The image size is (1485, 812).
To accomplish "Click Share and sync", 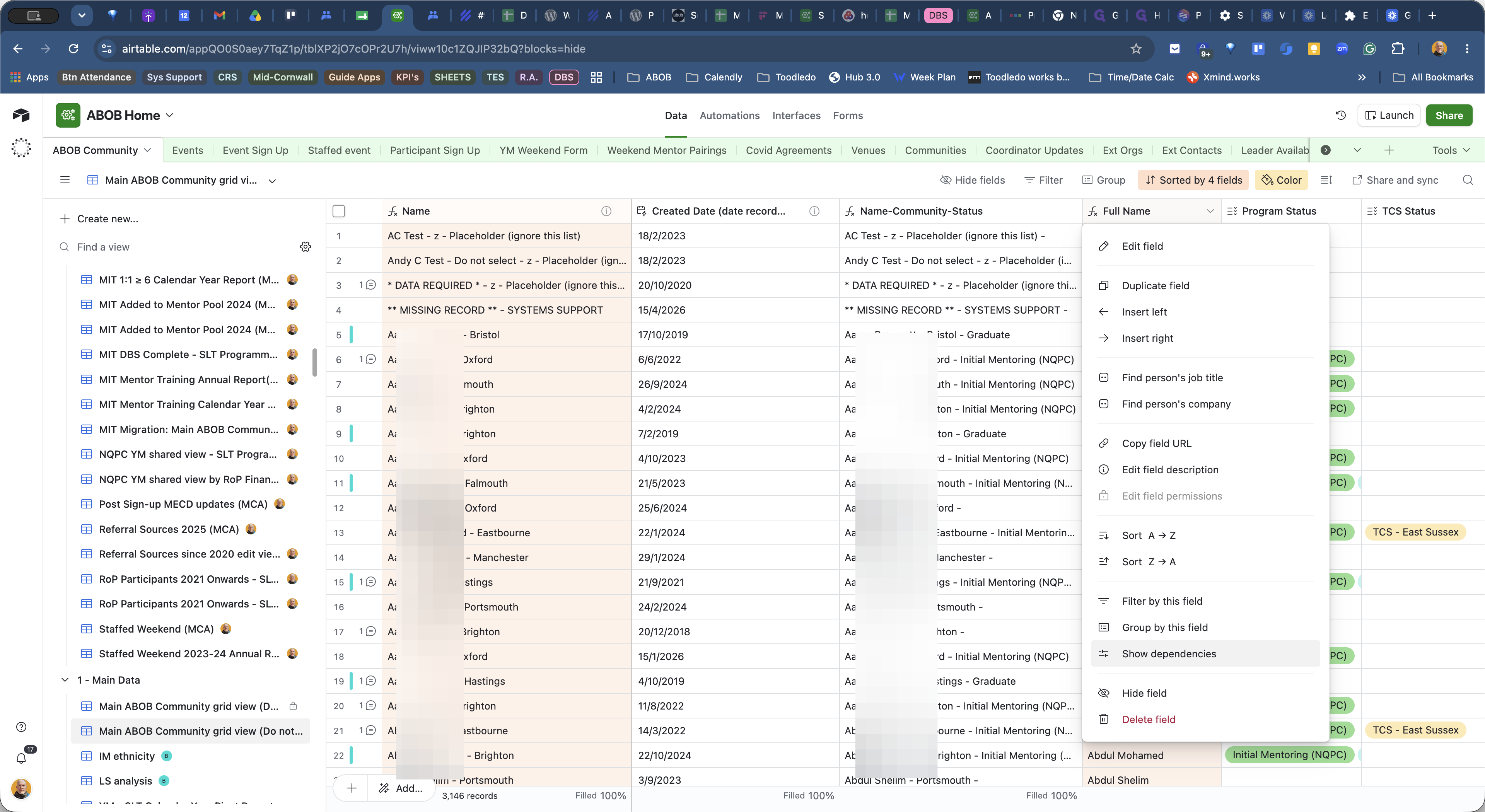I will pos(1395,181).
